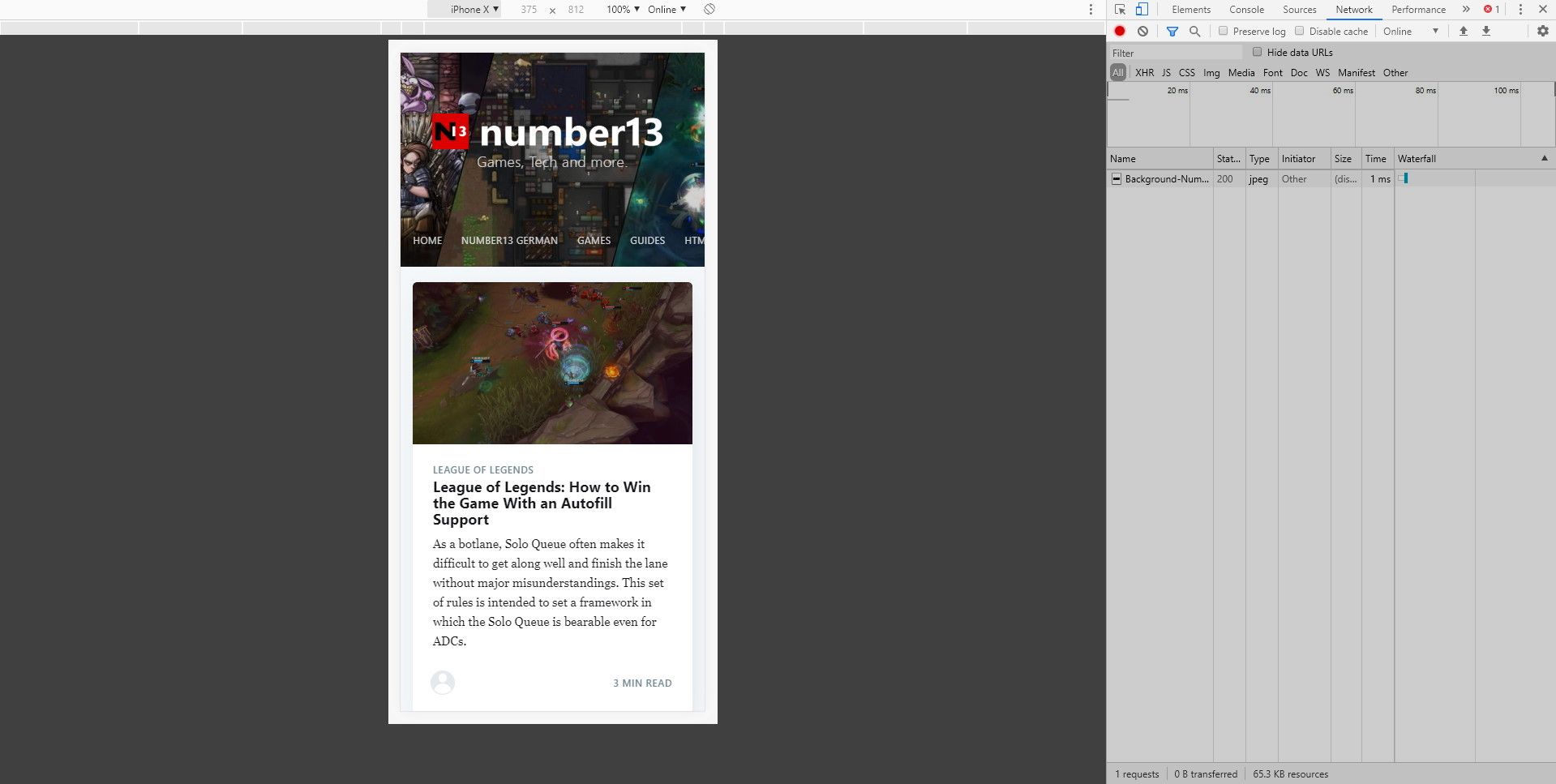
Task: Clear the network log
Action: click(x=1142, y=31)
